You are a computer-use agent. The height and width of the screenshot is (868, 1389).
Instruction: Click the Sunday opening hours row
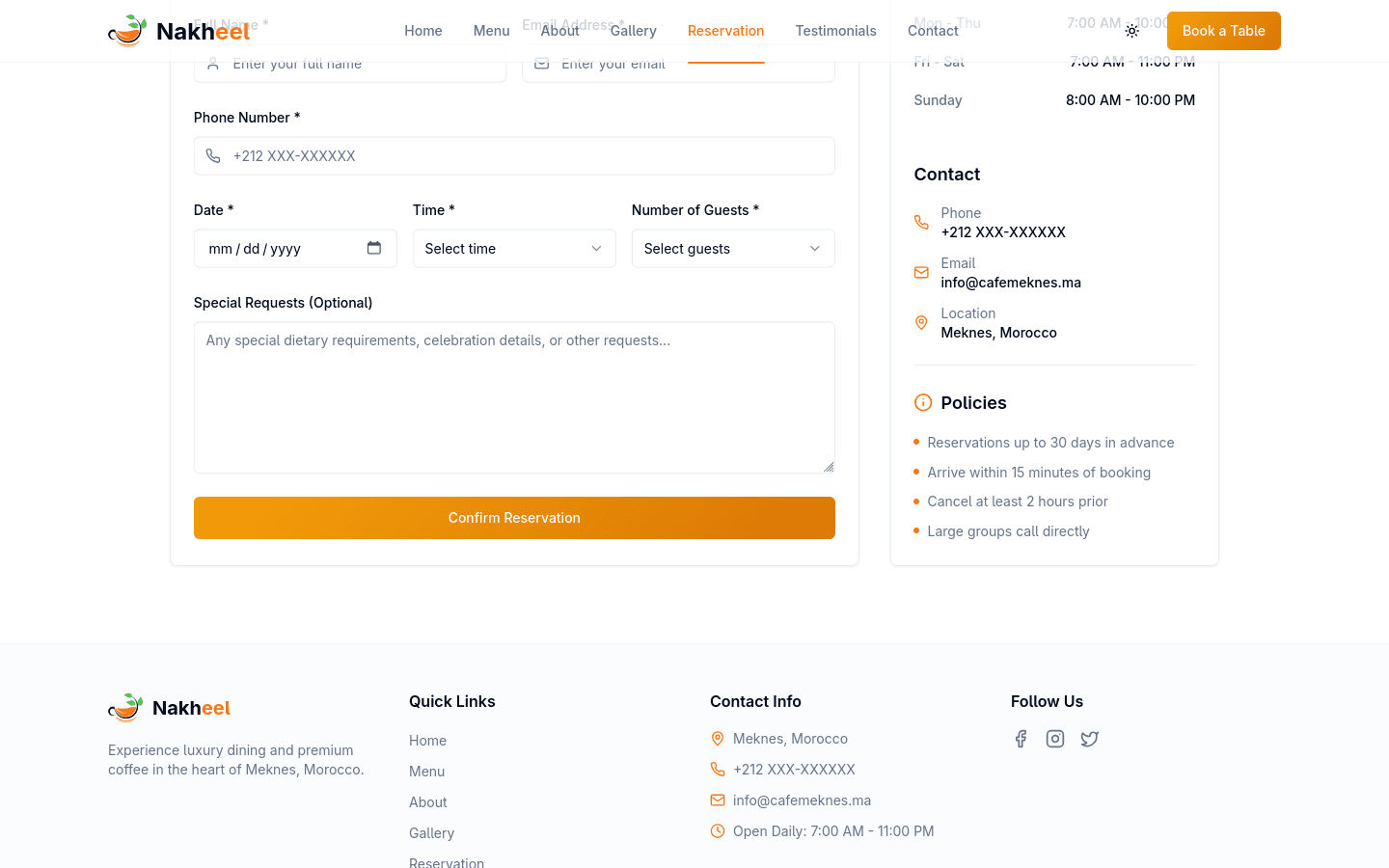coord(1054,100)
